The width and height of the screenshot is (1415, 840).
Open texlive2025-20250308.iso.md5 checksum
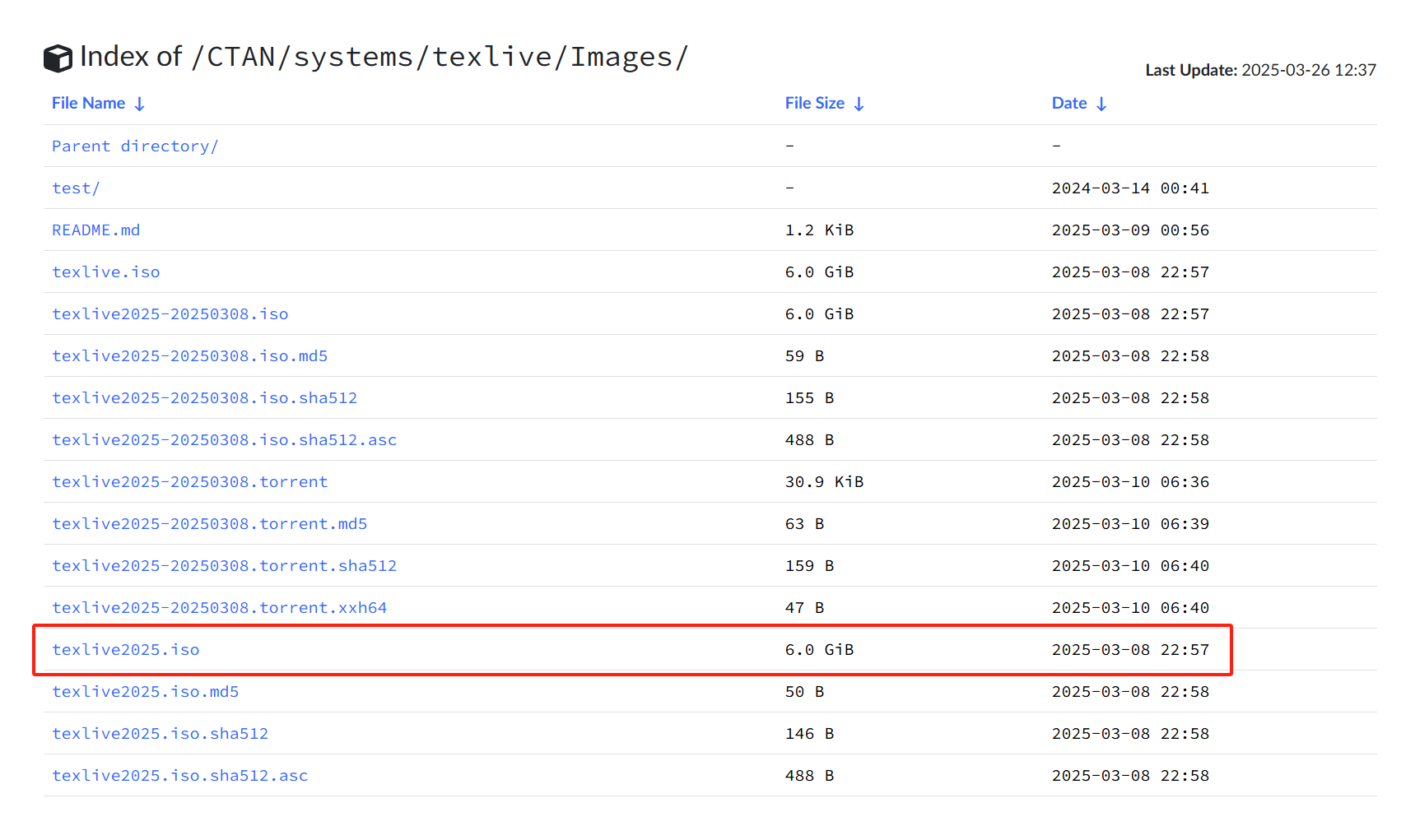pos(189,356)
